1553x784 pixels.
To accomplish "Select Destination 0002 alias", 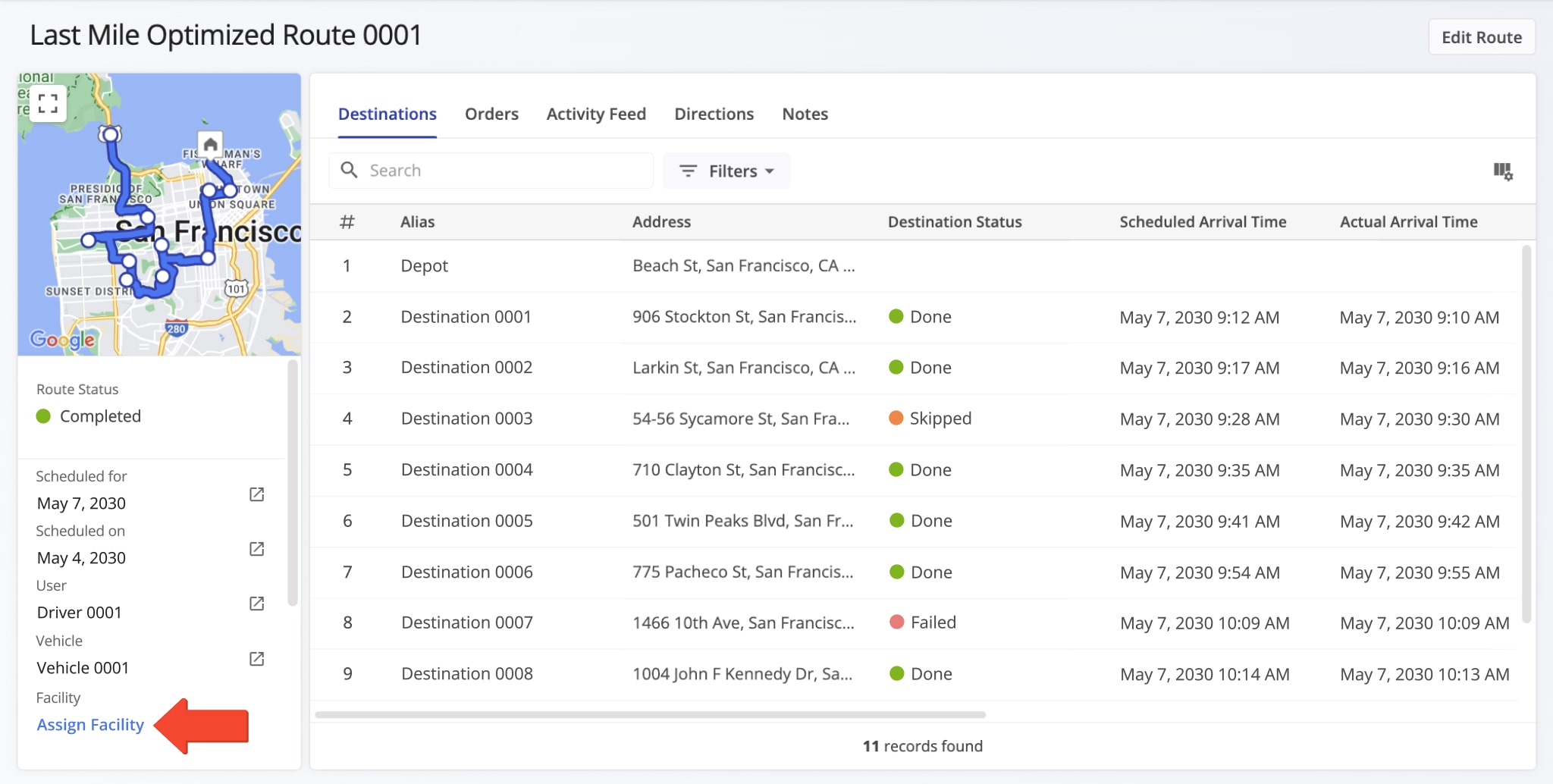I will tap(466, 368).
